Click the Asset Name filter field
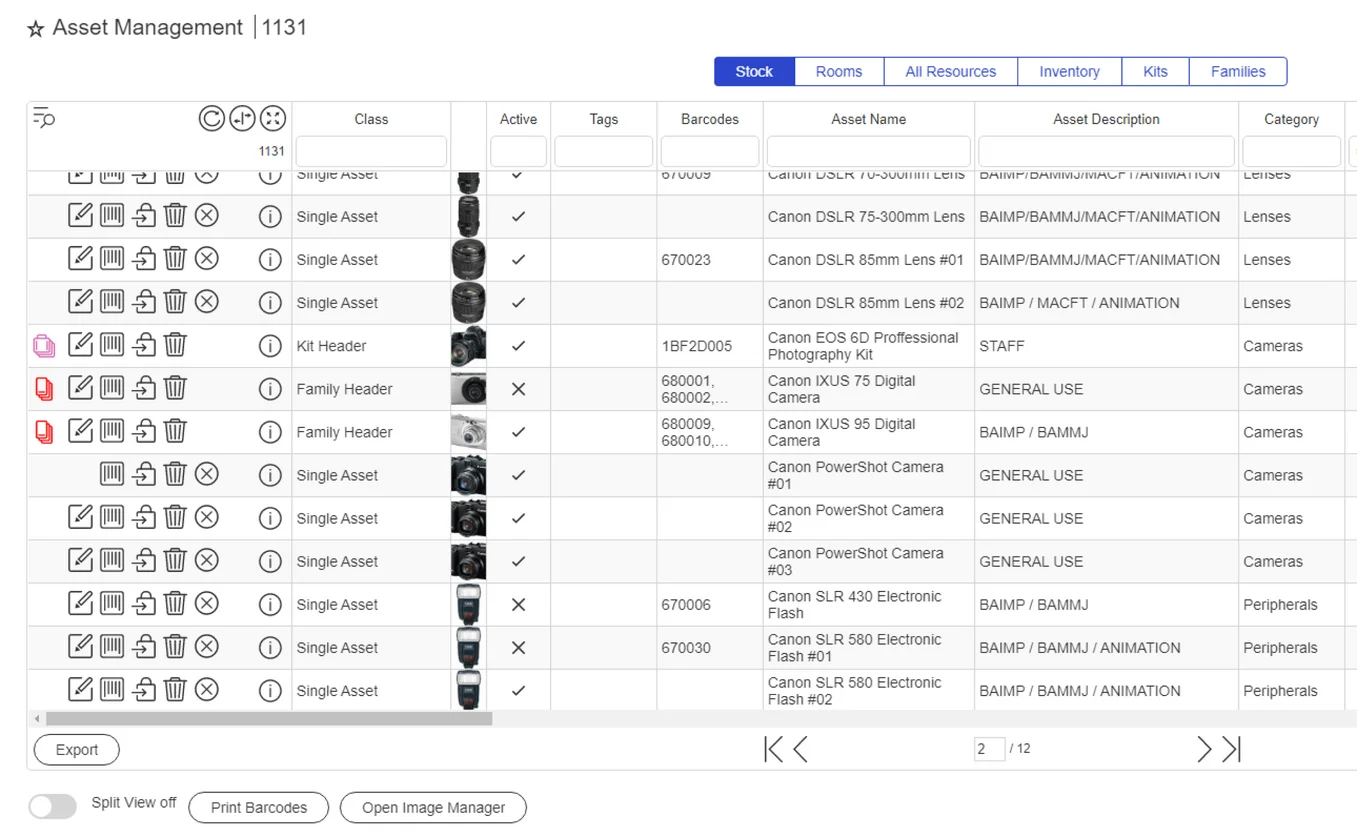The image size is (1357, 838). 868,151
